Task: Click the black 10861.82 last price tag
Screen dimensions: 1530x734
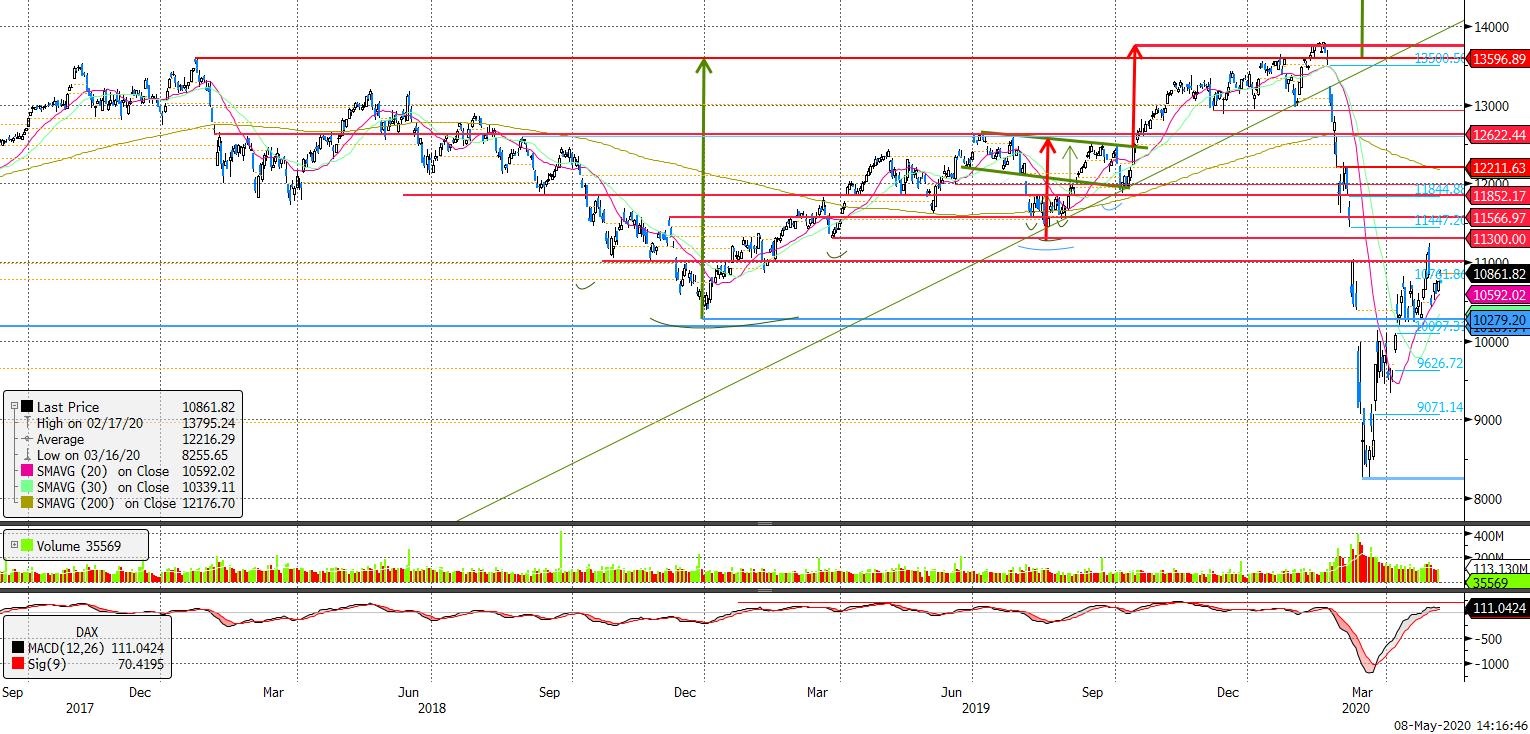Action: (1496, 274)
